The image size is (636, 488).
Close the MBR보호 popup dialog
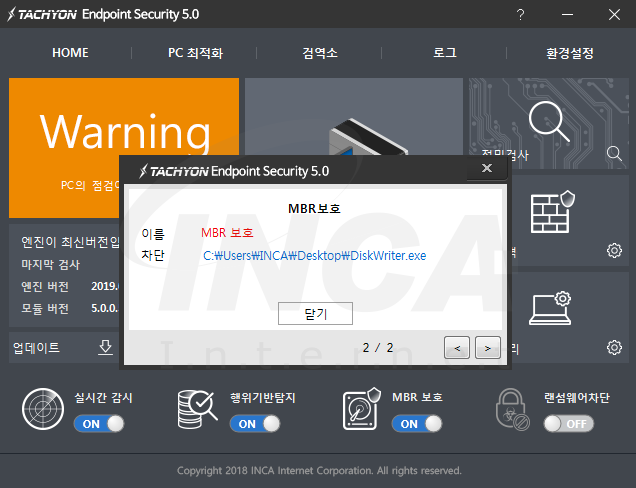487,168
